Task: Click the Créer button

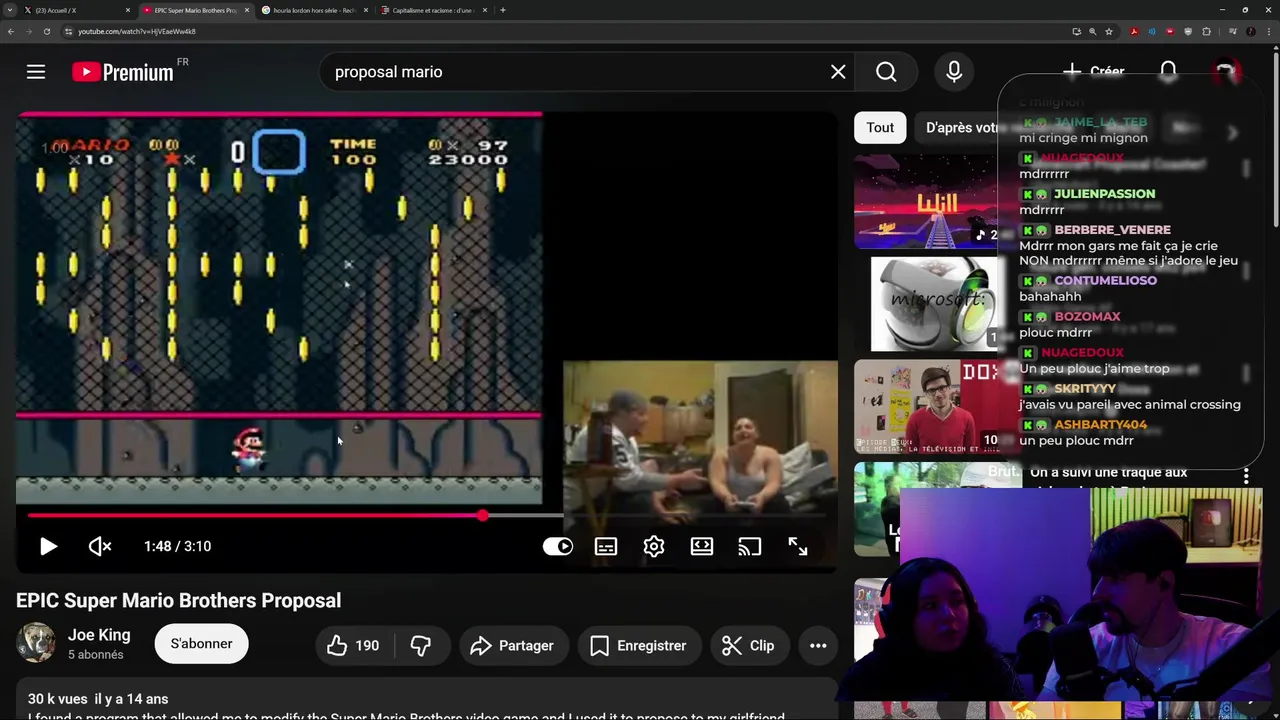Action: click(x=1094, y=72)
